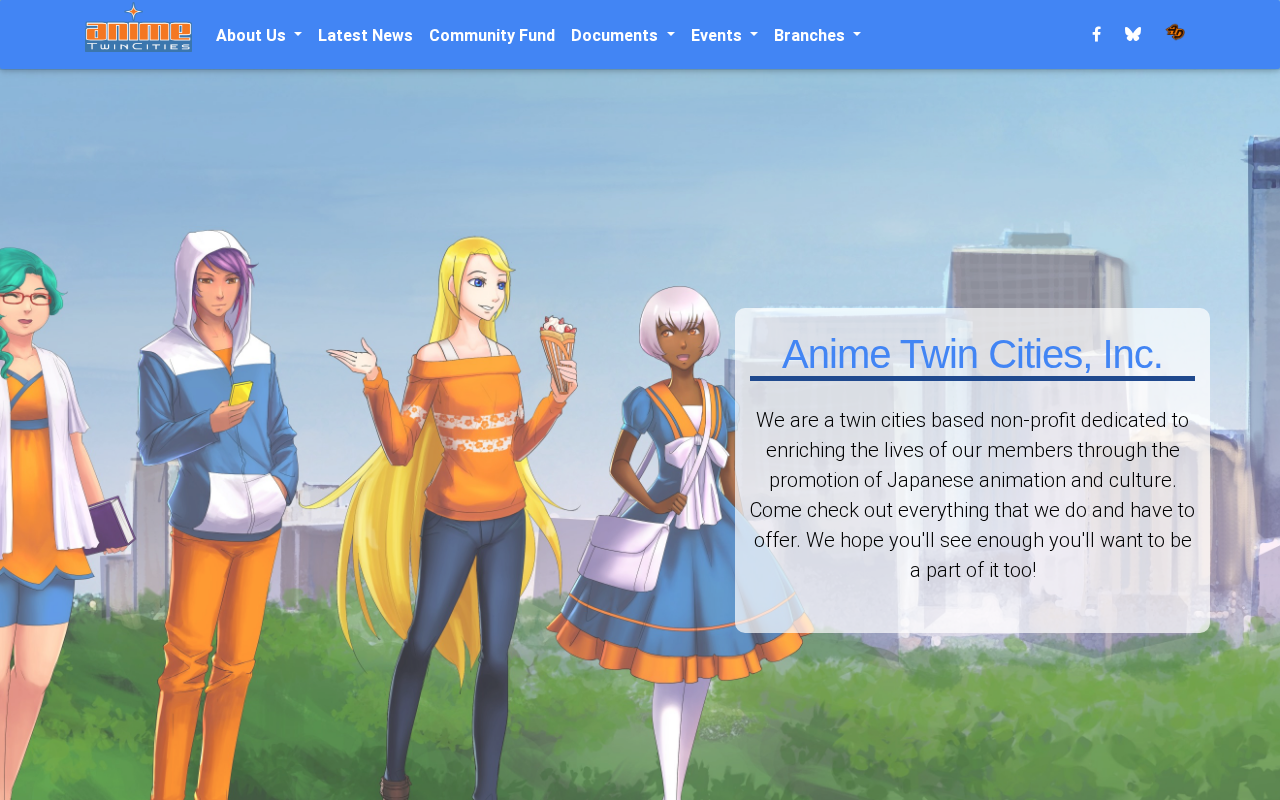
Task: Open the Bluesky butterfly icon
Action: click(1133, 34)
